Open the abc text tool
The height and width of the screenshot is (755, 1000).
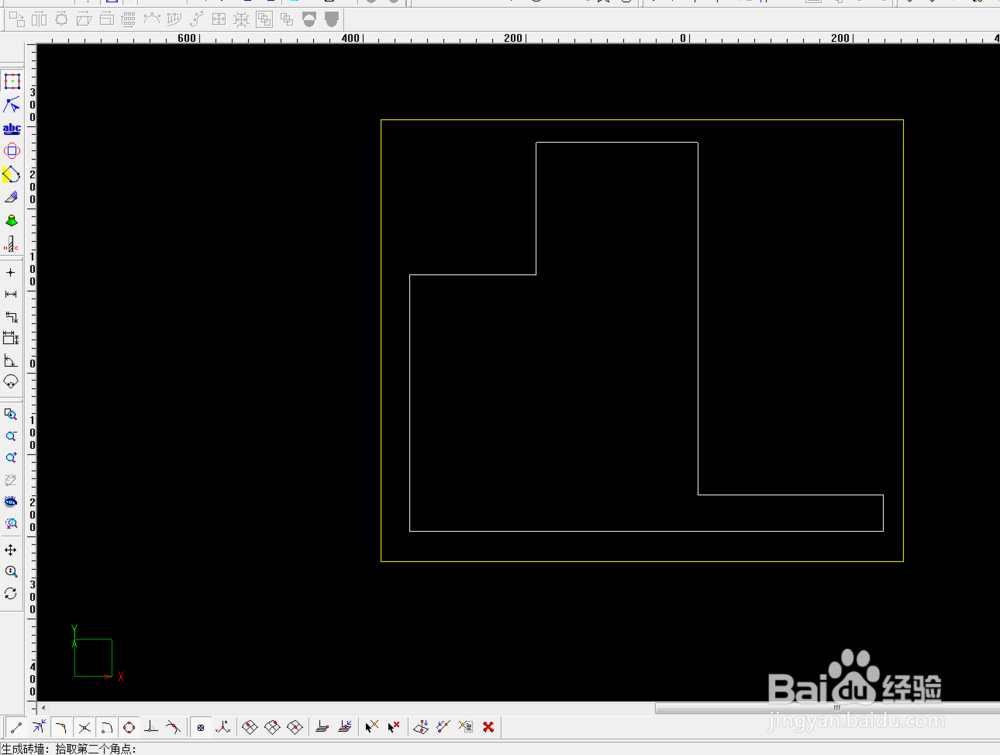(11, 128)
